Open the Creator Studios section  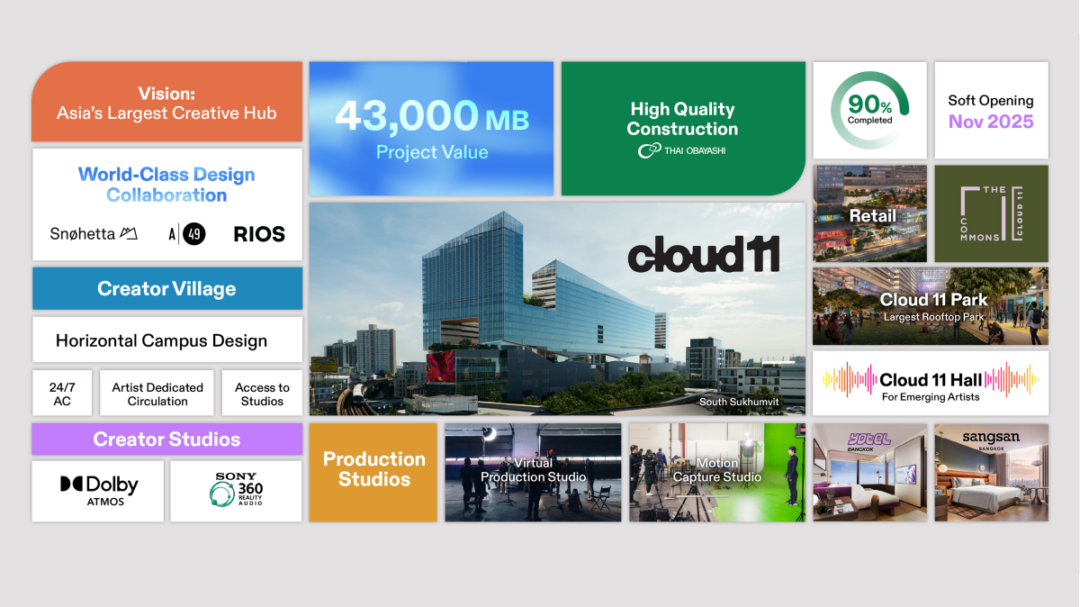pyautogui.click(x=167, y=439)
